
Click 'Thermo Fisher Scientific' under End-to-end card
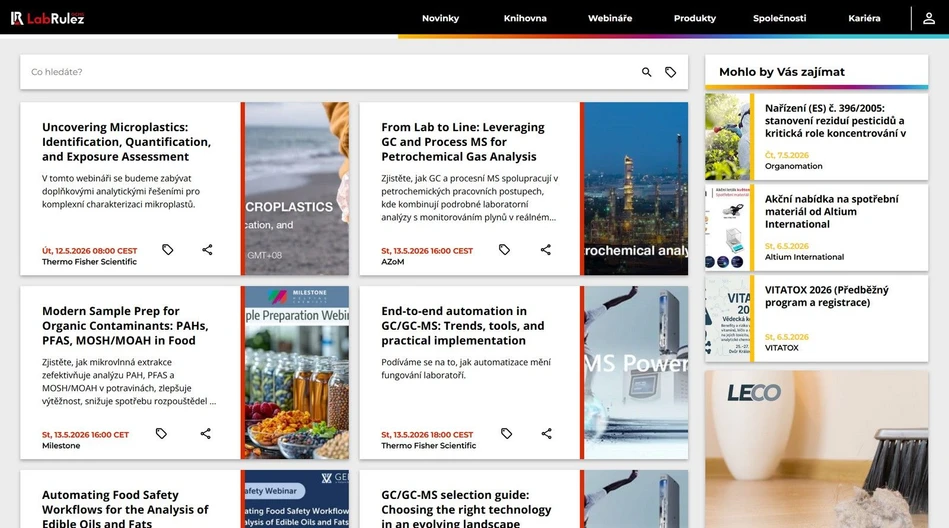(x=429, y=446)
